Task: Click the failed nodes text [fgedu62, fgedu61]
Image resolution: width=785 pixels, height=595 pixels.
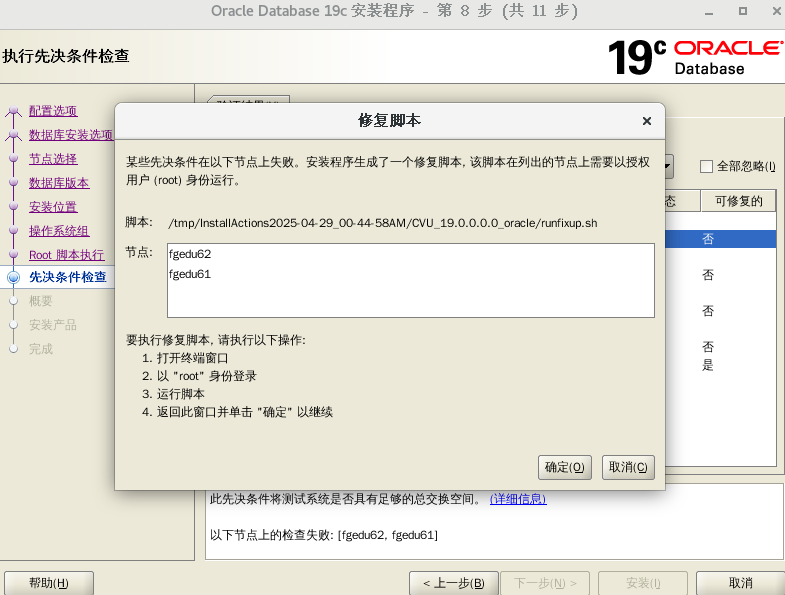Action: (388, 535)
